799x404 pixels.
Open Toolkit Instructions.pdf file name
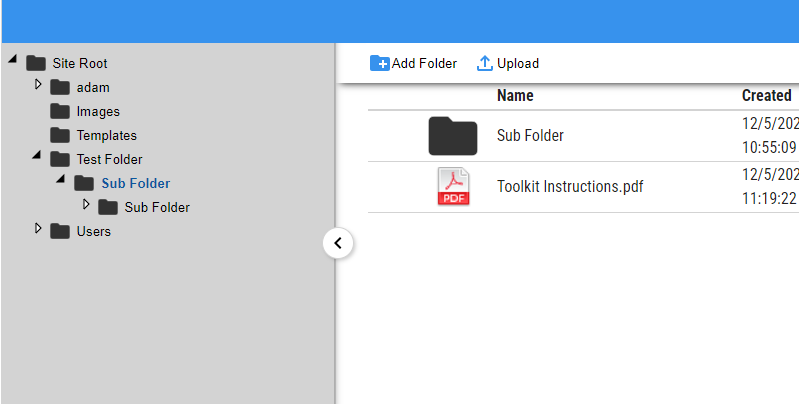570,187
